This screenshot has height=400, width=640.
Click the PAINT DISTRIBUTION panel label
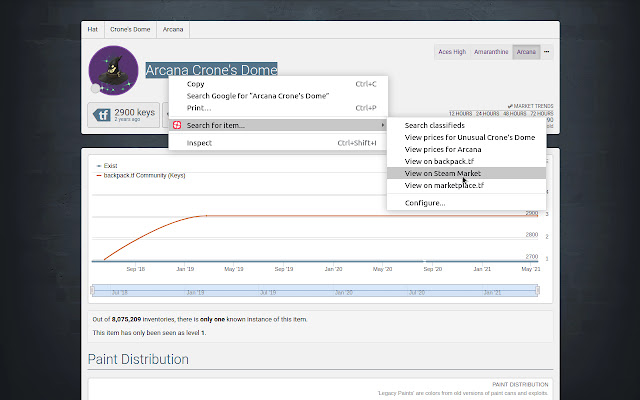pos(520,384)
